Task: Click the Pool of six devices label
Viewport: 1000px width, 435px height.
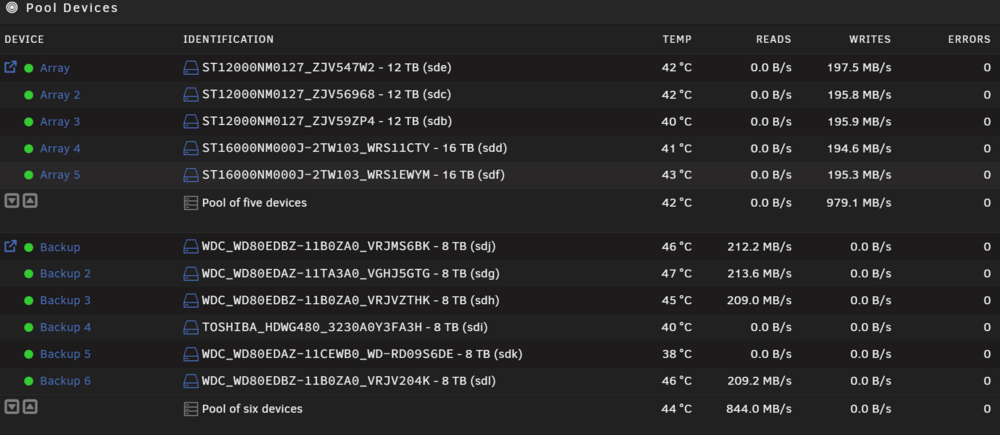Action: click(x=252, y=409)
